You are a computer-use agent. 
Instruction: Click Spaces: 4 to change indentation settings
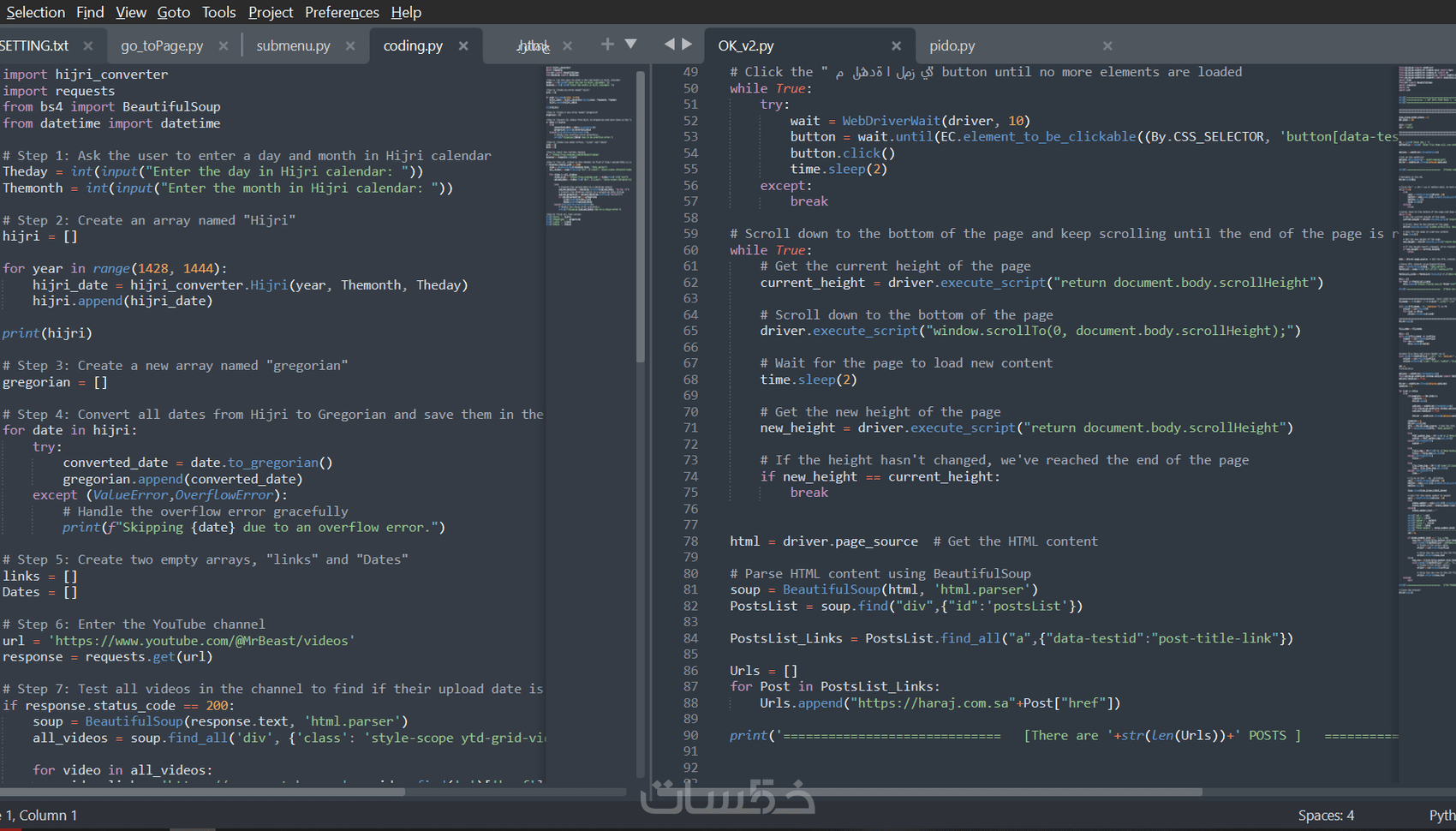(x=1327, y=815)
